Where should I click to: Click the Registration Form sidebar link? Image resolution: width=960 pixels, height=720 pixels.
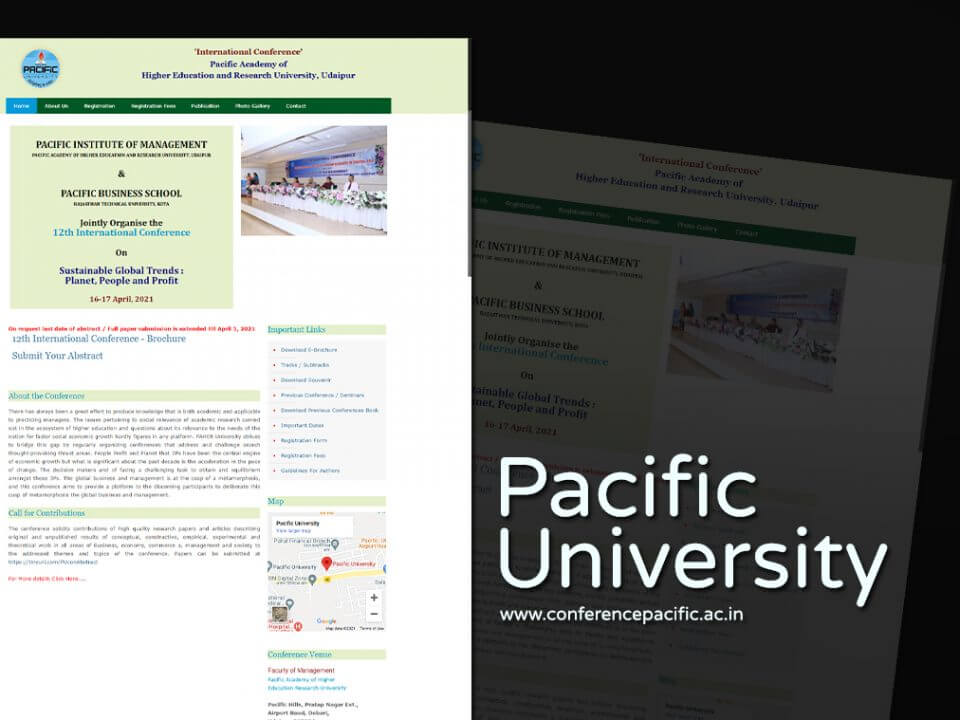click(304, 441)
